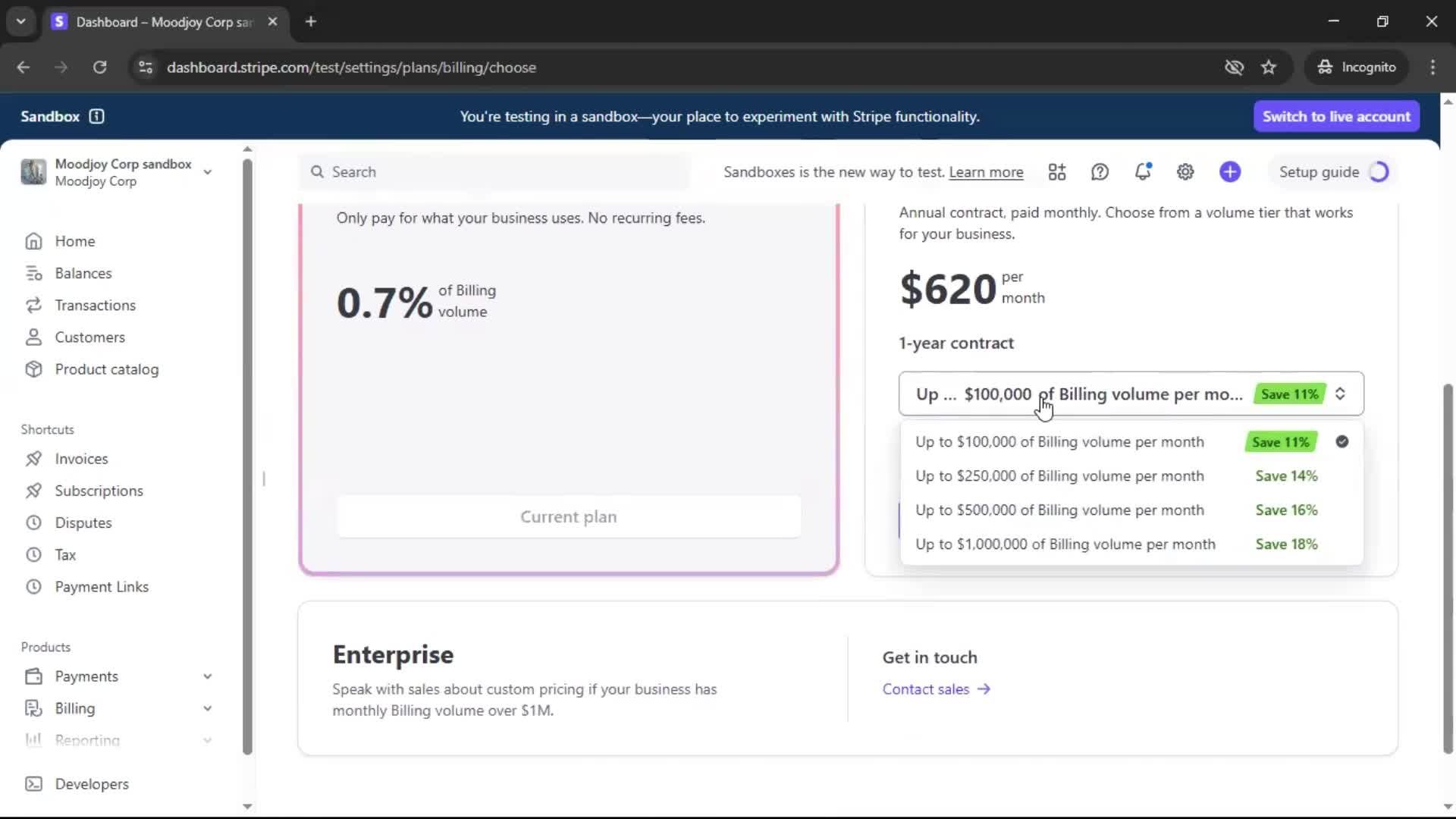Open the notifications bell icon

click(1142, 172)
